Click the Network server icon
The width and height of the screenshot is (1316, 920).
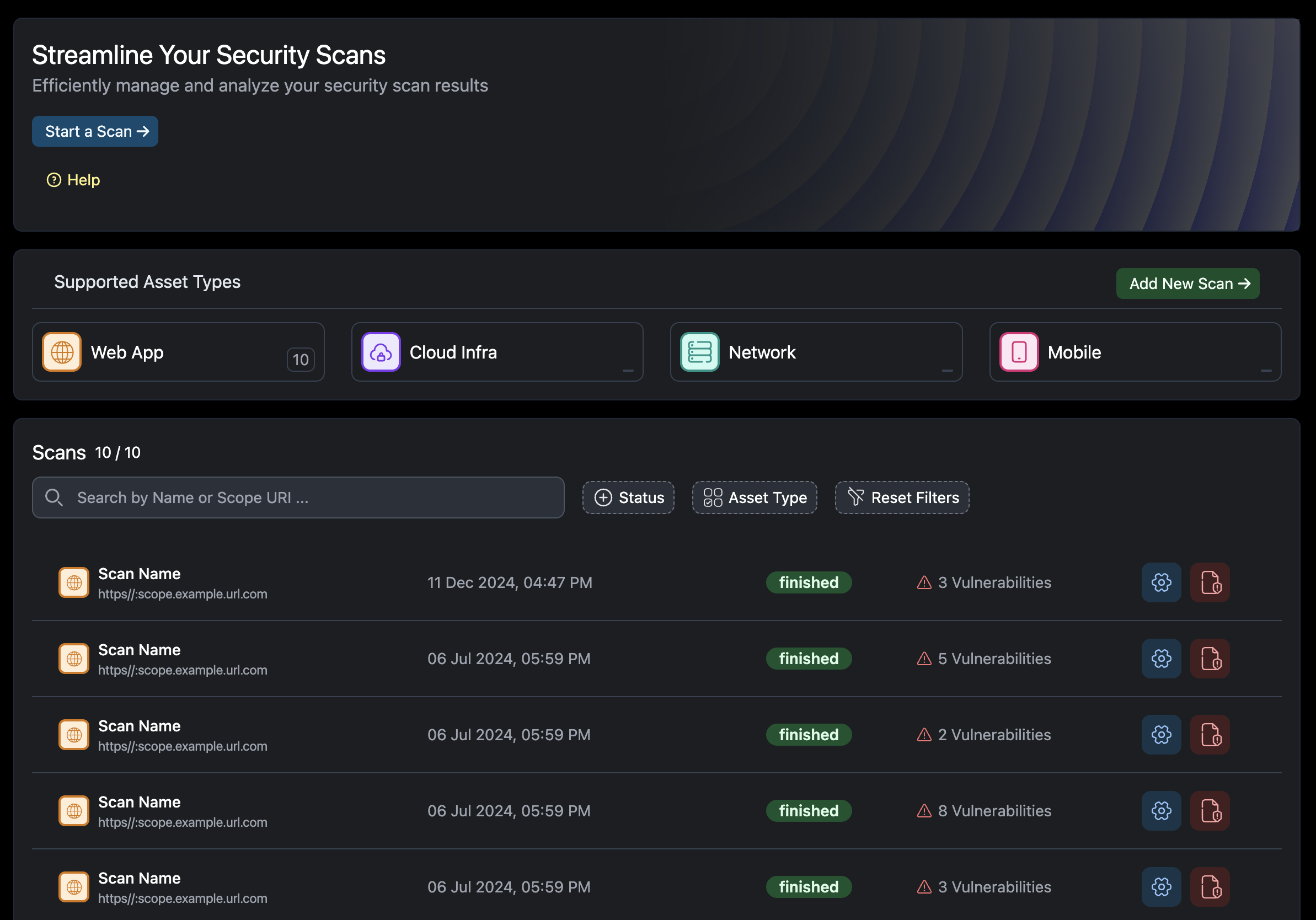699,352
